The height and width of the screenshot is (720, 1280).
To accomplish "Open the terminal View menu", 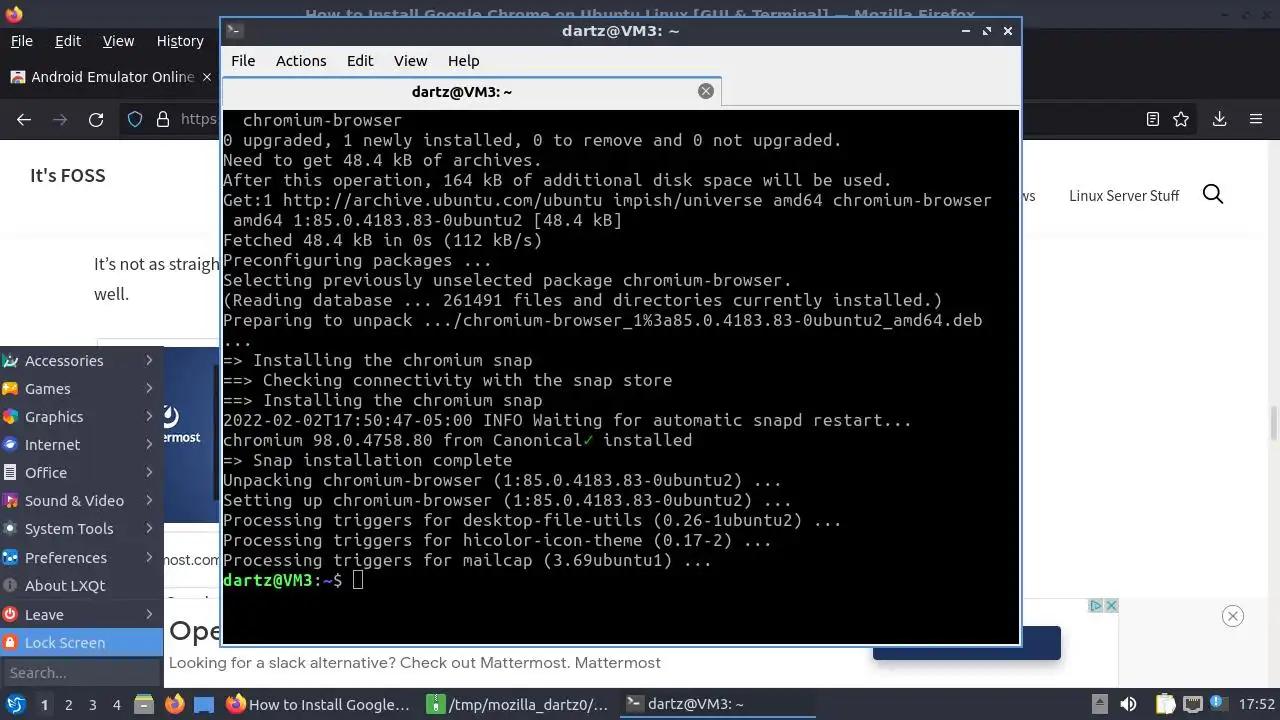I will click(410, 60).
